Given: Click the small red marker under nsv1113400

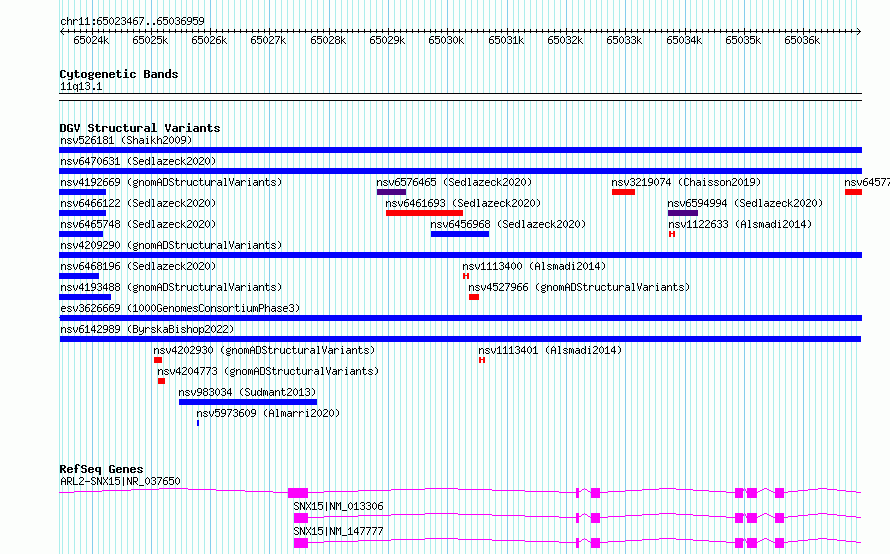Looking at the screenshot, I should point(466,276).
